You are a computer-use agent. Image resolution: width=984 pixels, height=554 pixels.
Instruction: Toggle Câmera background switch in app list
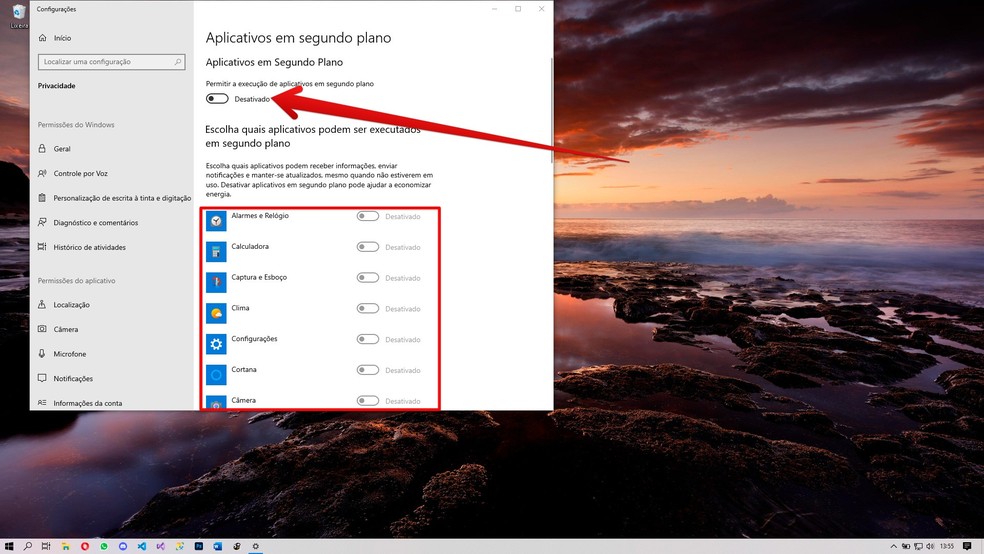pyautogui.click(x=368, y=400)
